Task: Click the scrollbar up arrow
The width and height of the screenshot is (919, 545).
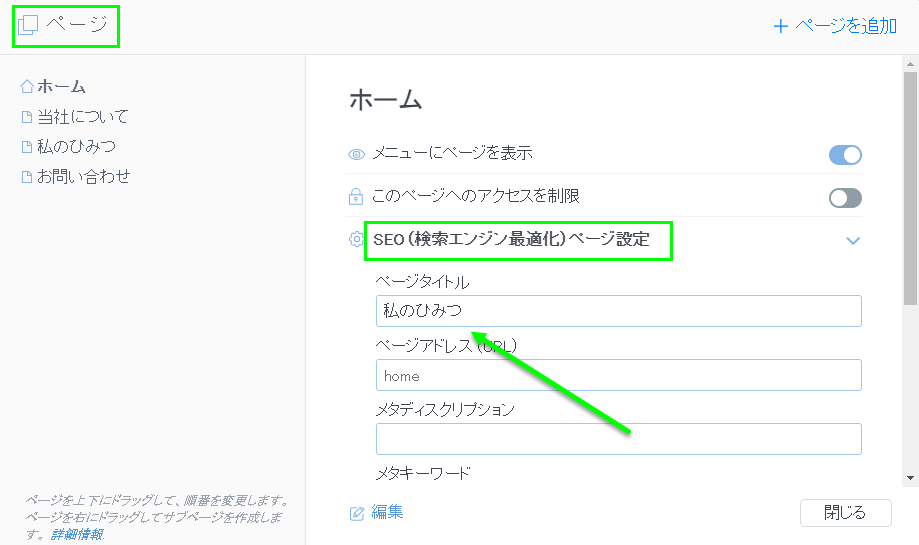Action: [910, 63]
